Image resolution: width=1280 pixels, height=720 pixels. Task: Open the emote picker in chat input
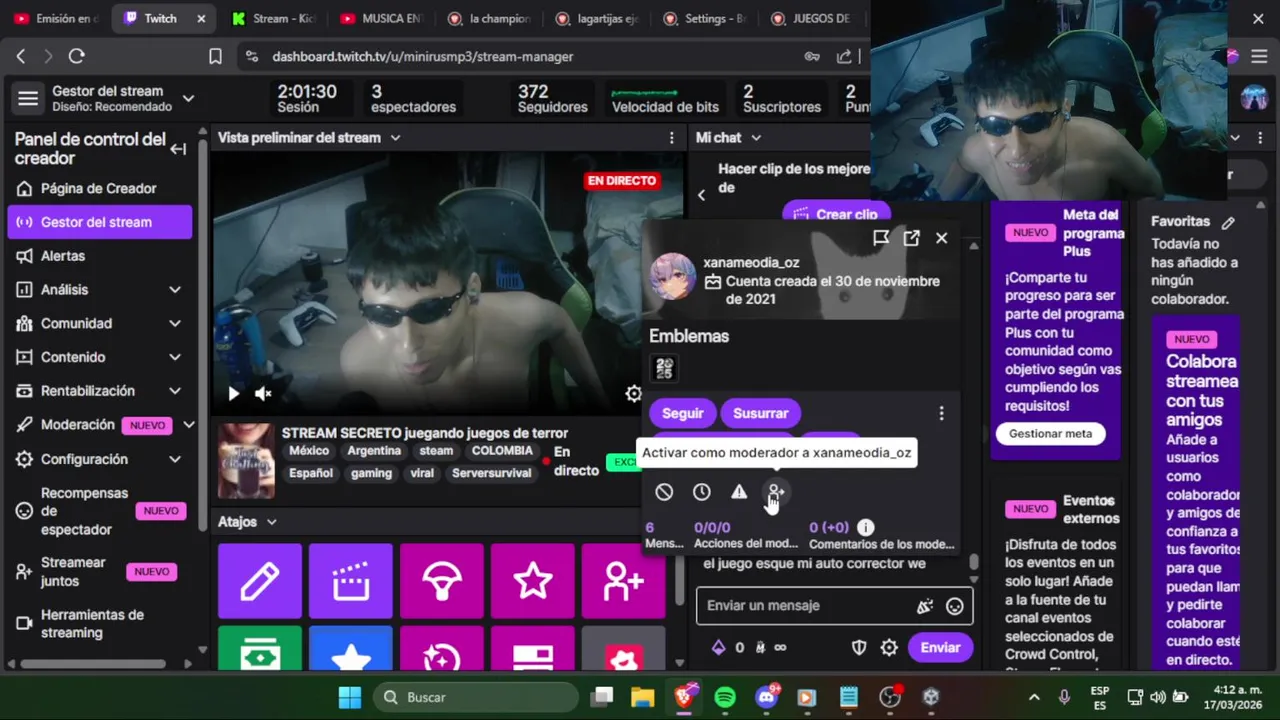(x=955, y=606)
